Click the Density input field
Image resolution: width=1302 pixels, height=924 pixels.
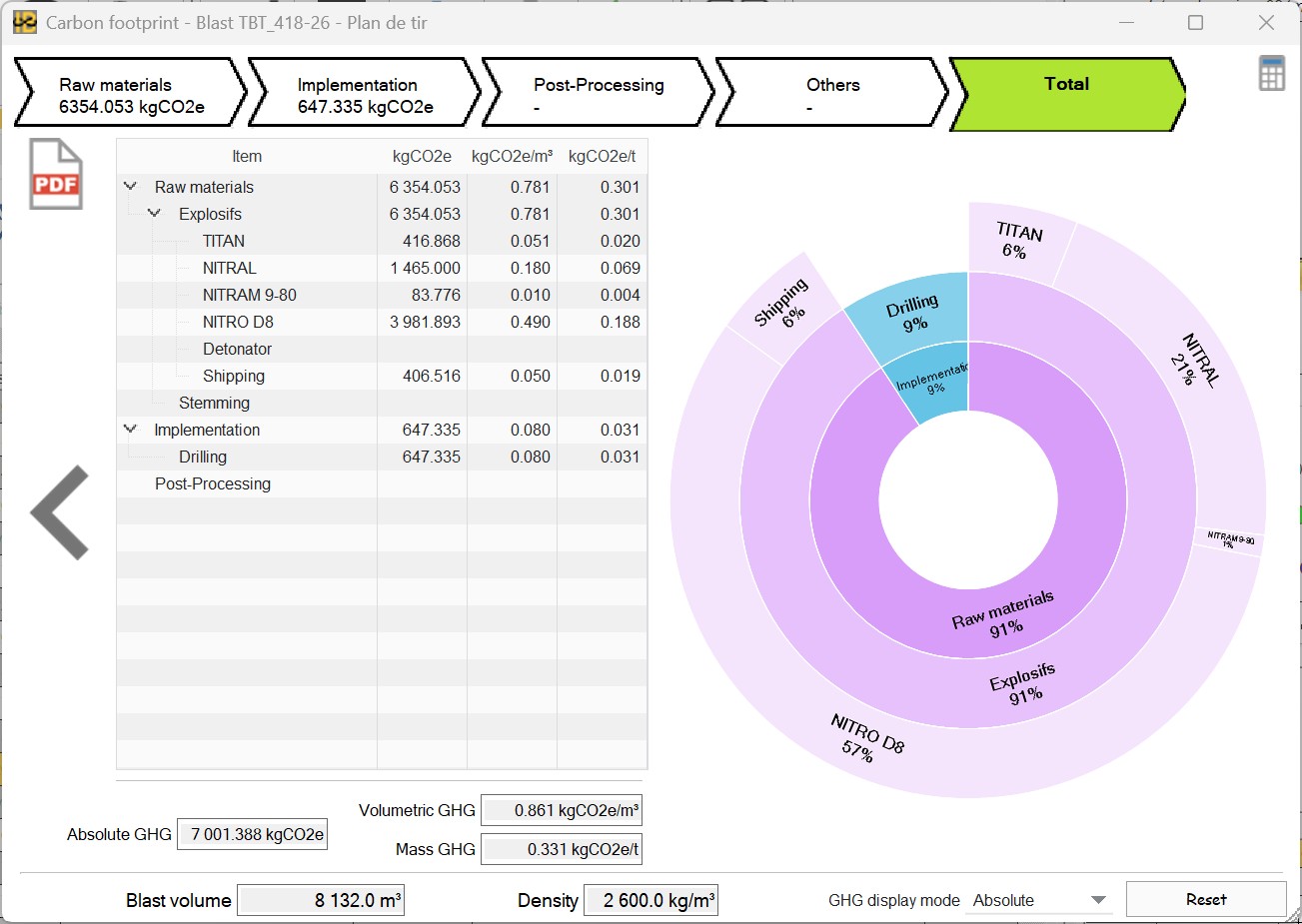coord(651,899)
